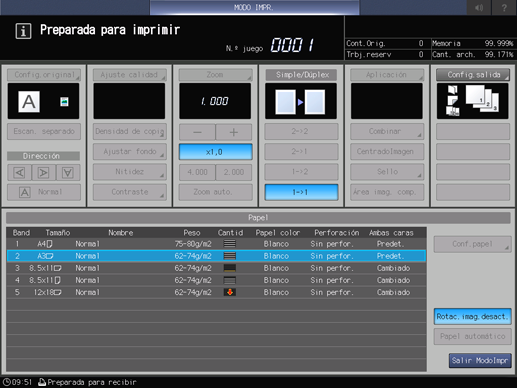Select the x1,0 zoom preset

(215, 152)
